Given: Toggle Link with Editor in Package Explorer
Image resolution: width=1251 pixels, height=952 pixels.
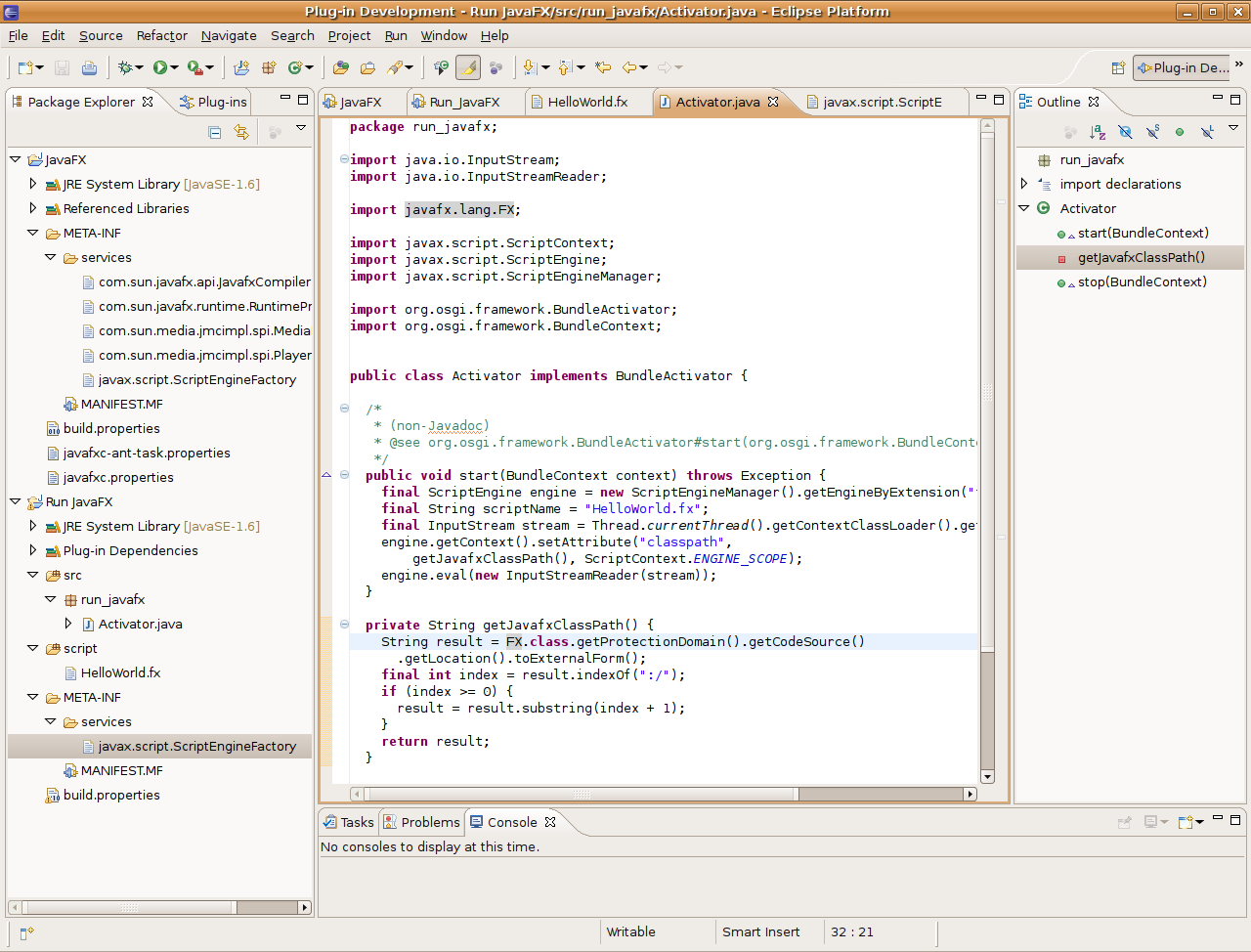Looking at the screenshot, I should click(241, 132).
